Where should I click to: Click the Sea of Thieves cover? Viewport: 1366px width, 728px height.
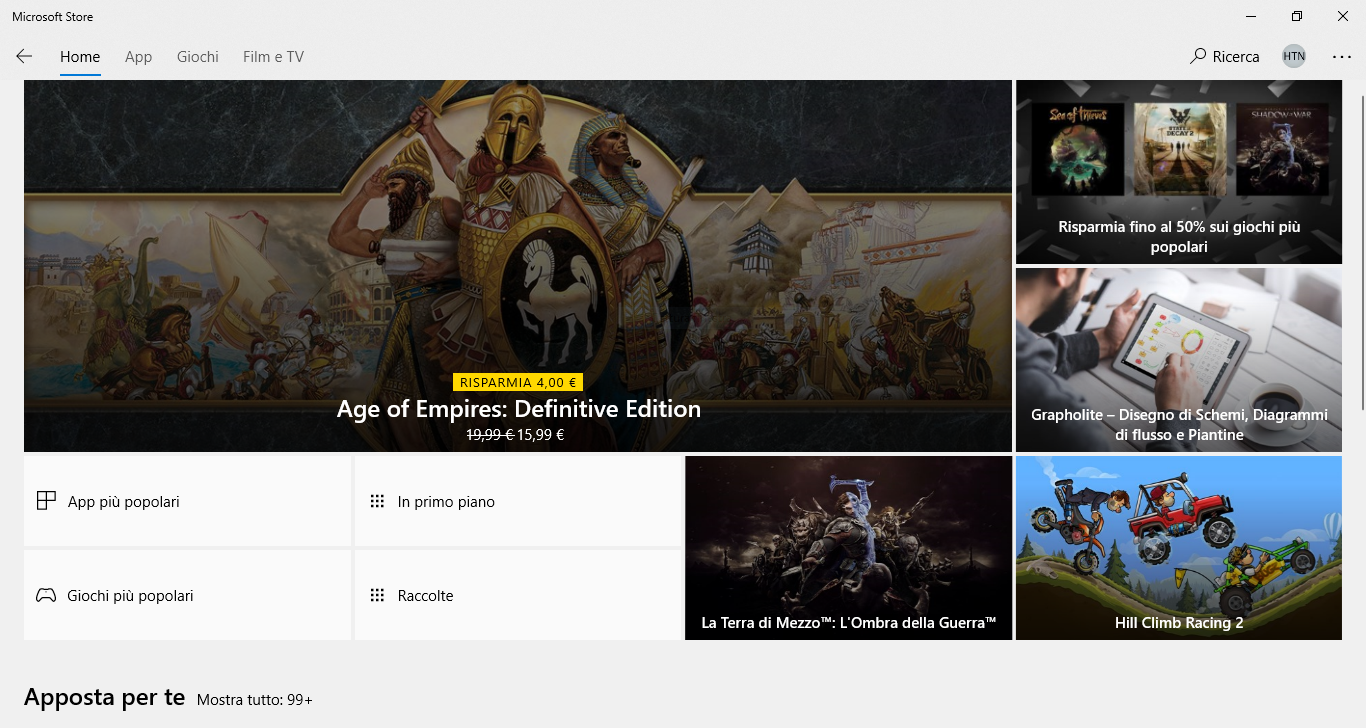point(1076,149)
